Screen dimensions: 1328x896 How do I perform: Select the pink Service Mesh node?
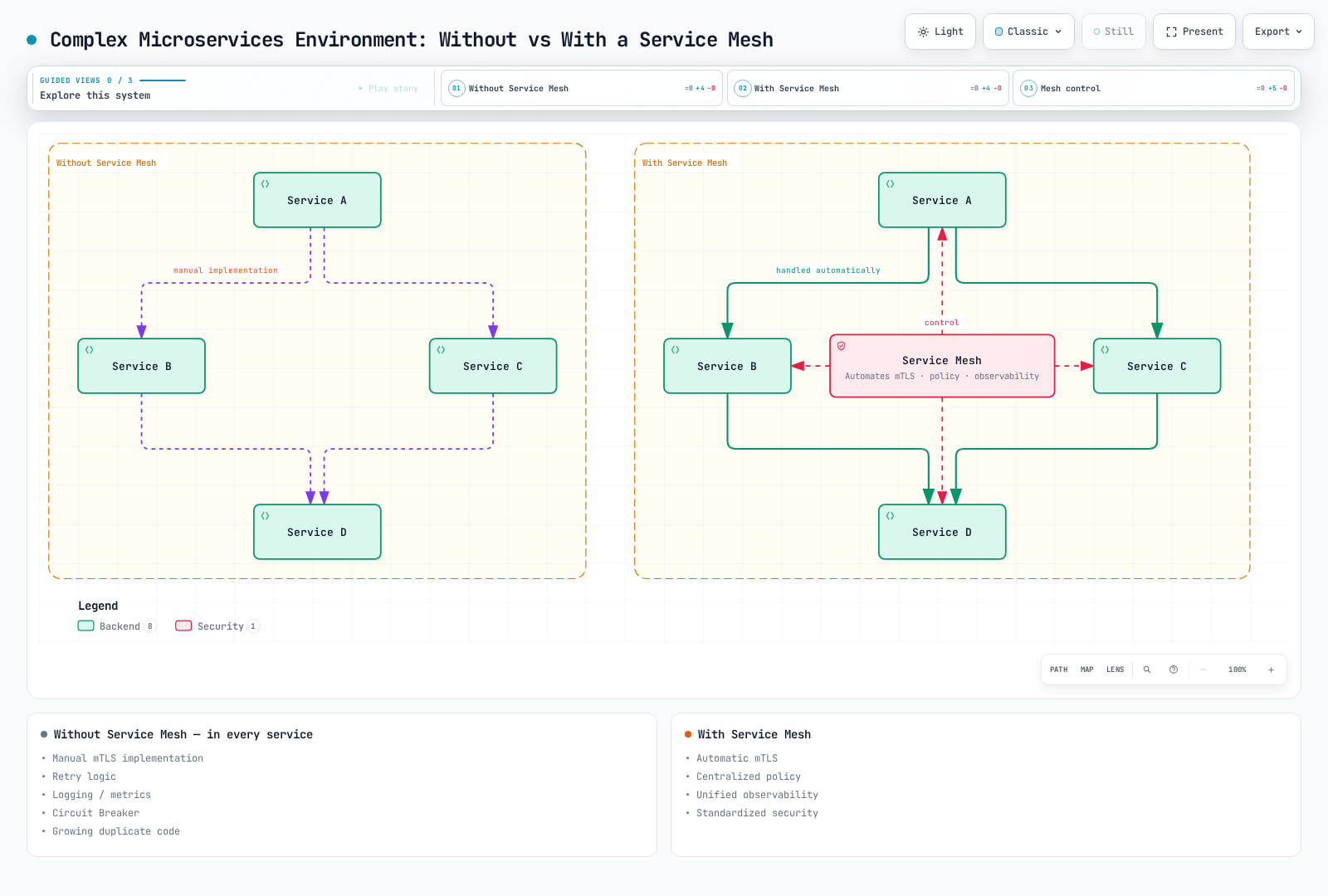[x=942, y=366]
